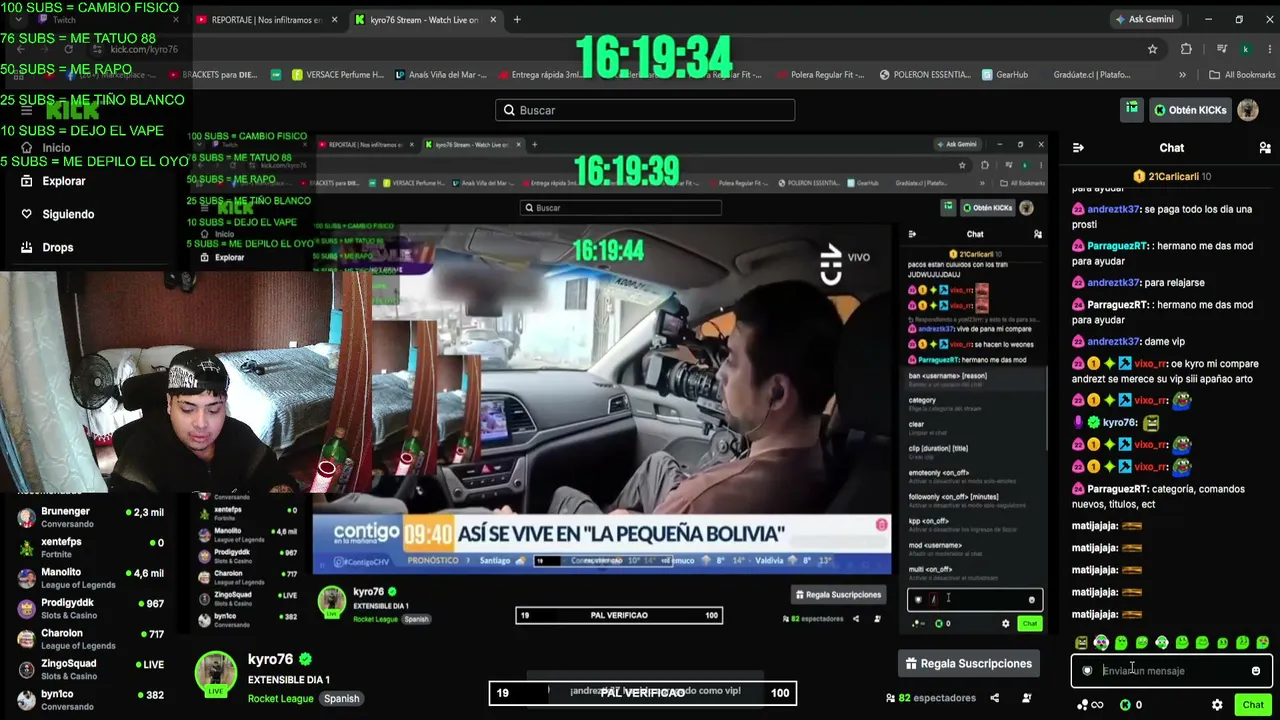This screenshot has height=720, width=1280.
Task: Click the kyro76 channel name below the video
Action: pyautogui.click(x=270, y=660)
